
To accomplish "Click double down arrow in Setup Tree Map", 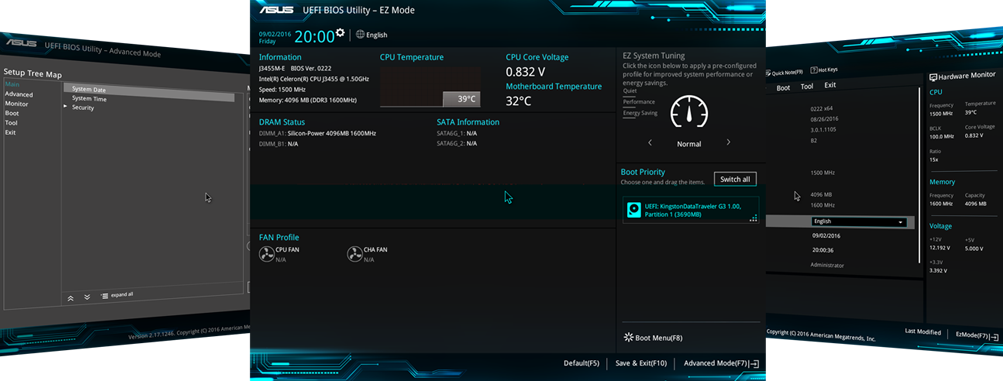I will coord(87,297).
